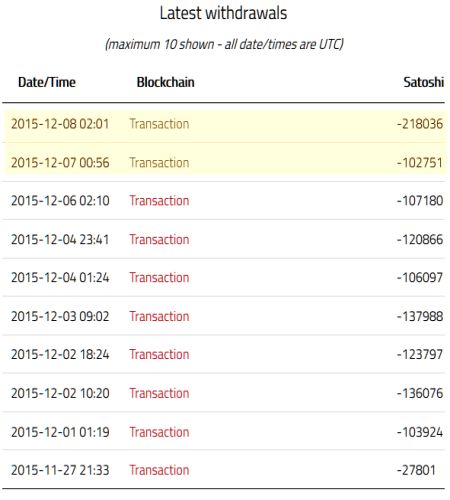Click the Satoshi column header
Image resolution: width=450 pixels, height=500 pixels.
424,82
